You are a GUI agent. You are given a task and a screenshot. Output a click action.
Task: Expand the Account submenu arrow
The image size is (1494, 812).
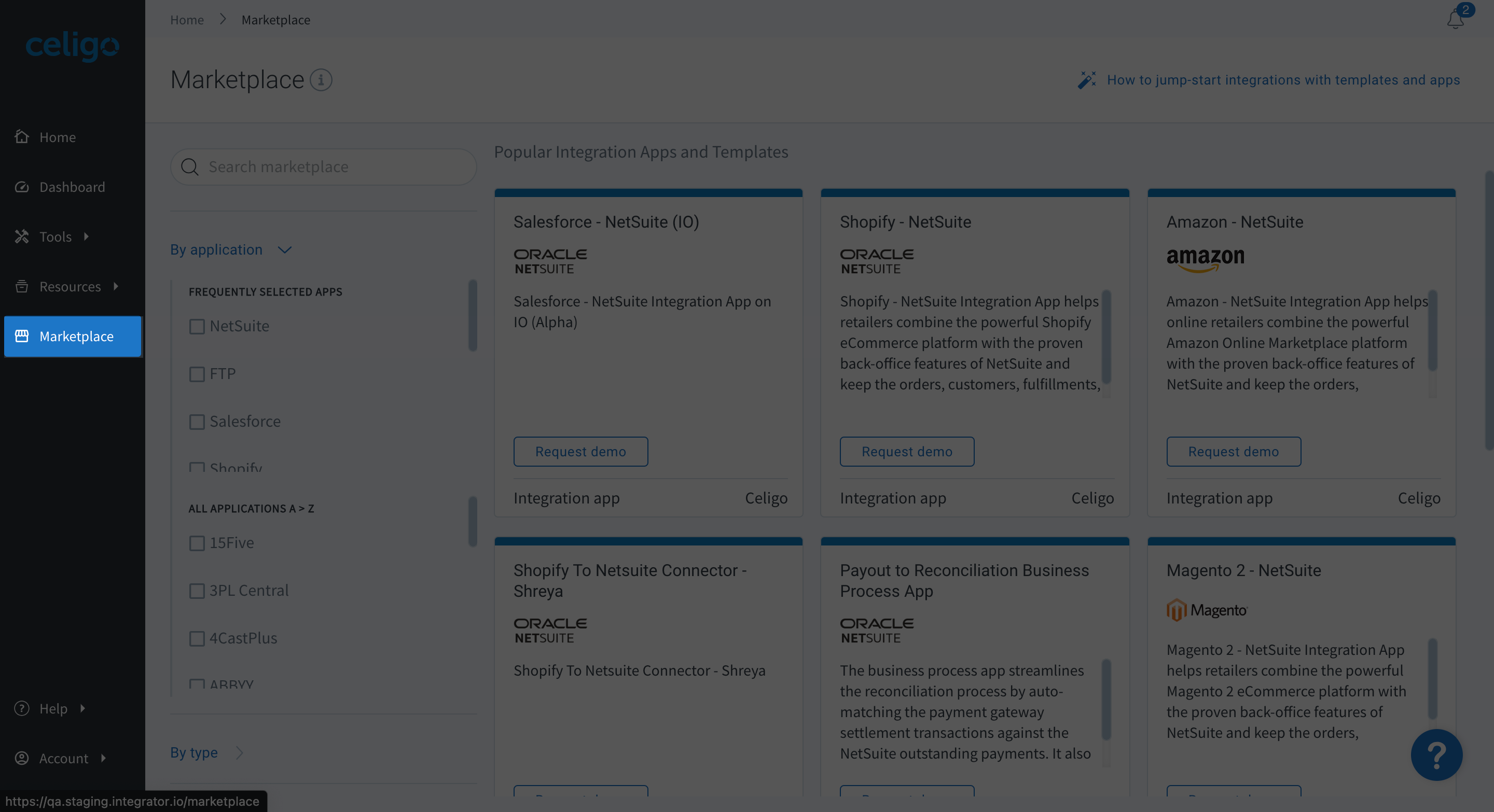(103, 758)
